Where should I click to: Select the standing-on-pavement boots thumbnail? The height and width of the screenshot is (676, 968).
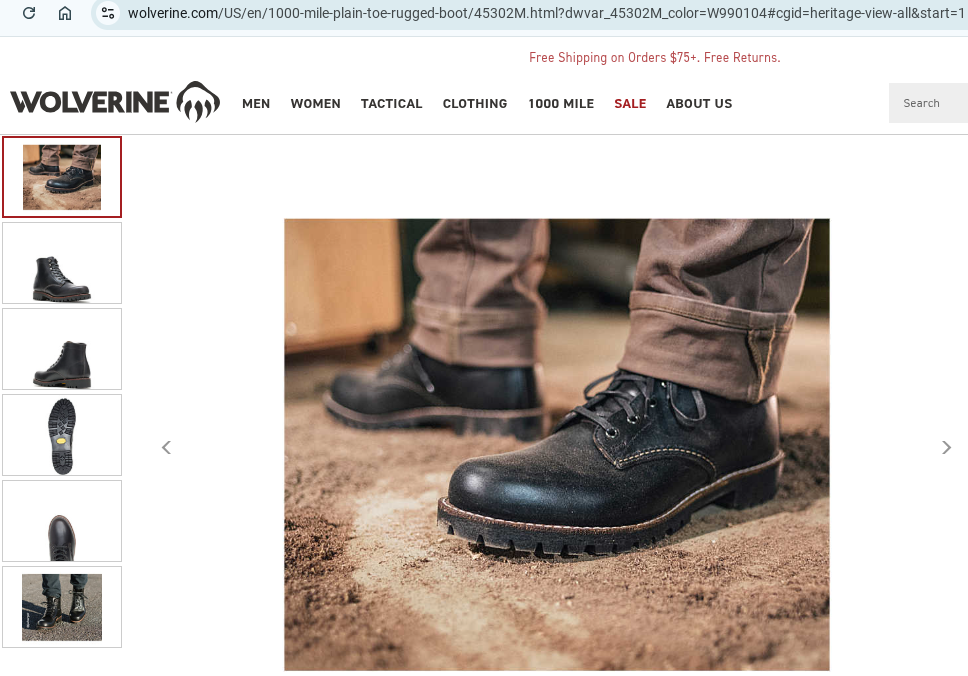62,607
